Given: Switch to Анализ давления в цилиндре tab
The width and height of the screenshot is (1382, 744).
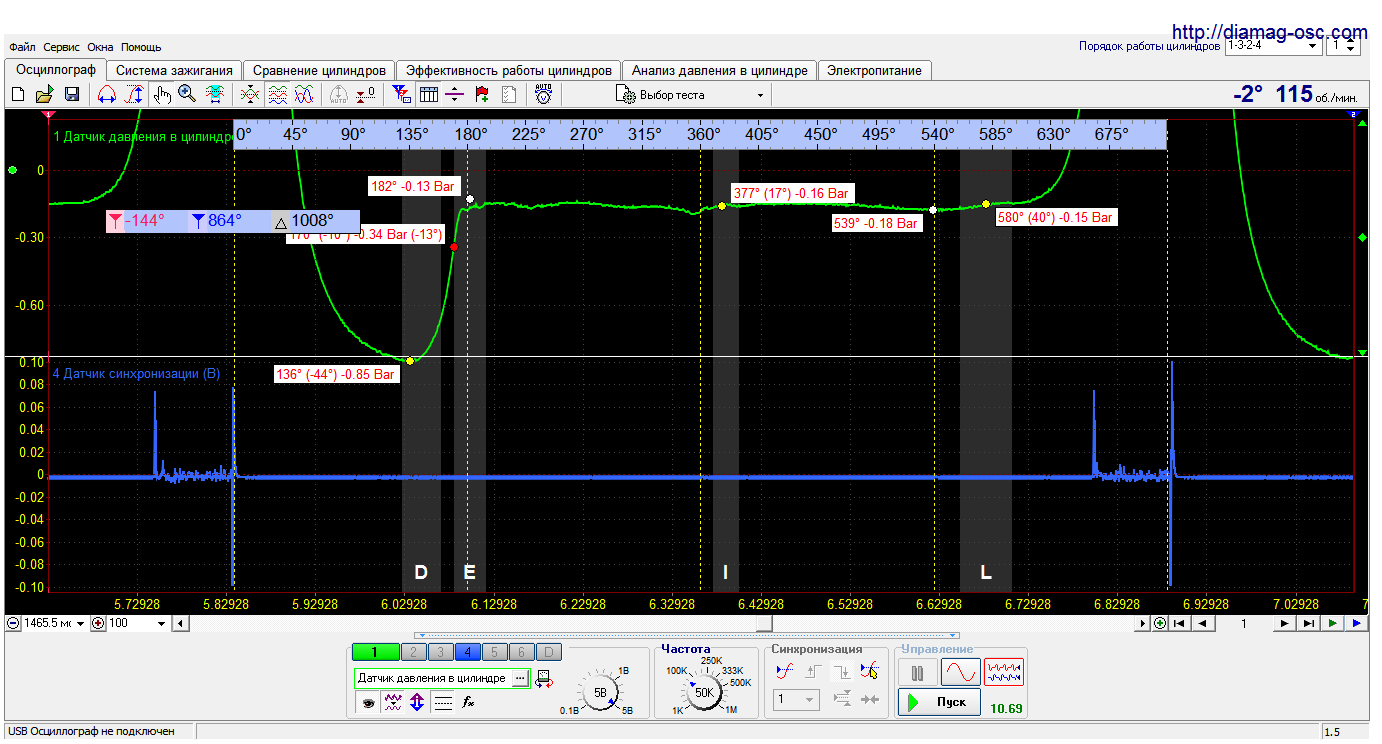Looking at the screenshot, I should click(720, 71).
